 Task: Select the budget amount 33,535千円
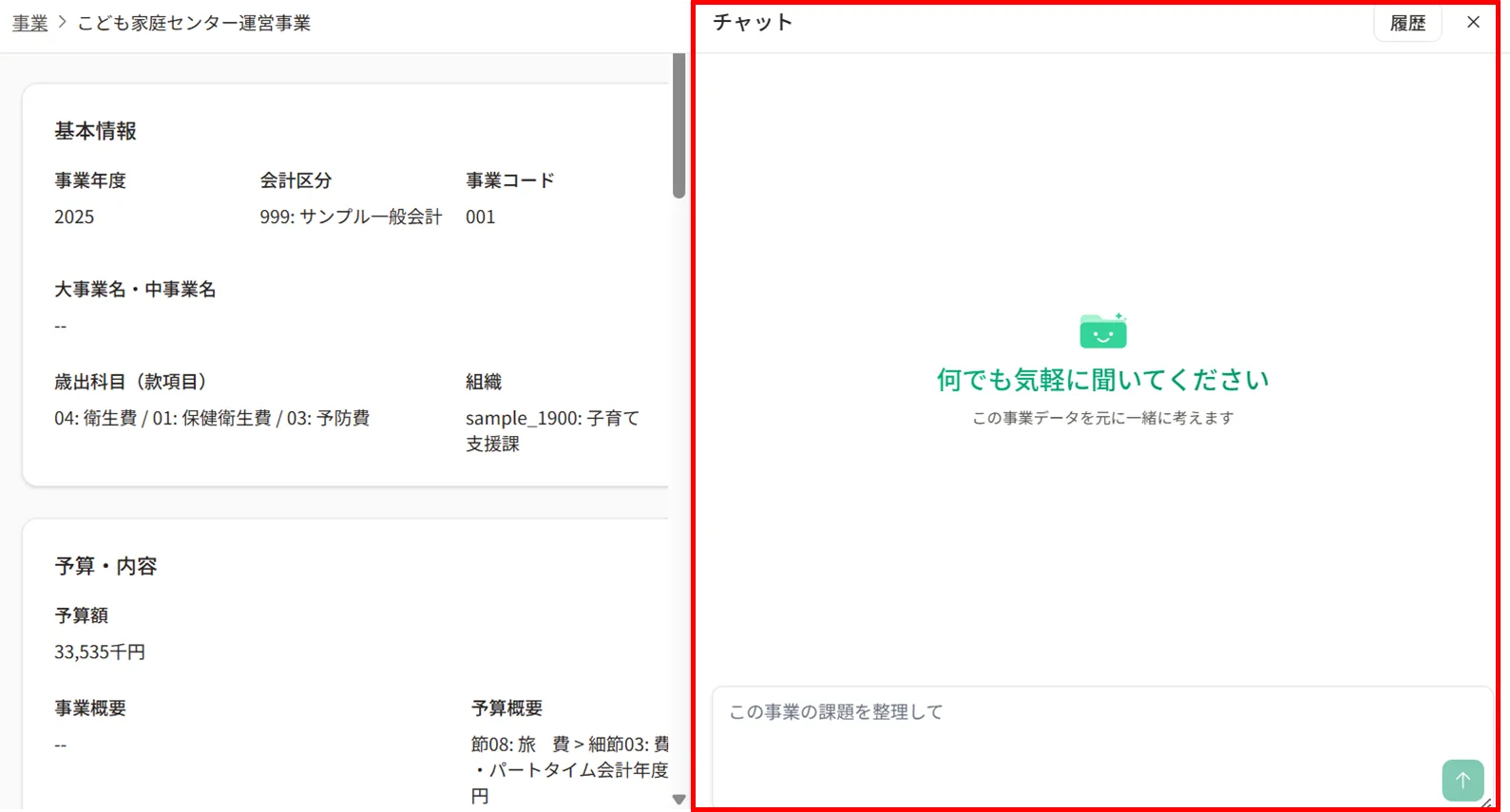[100, 651]
